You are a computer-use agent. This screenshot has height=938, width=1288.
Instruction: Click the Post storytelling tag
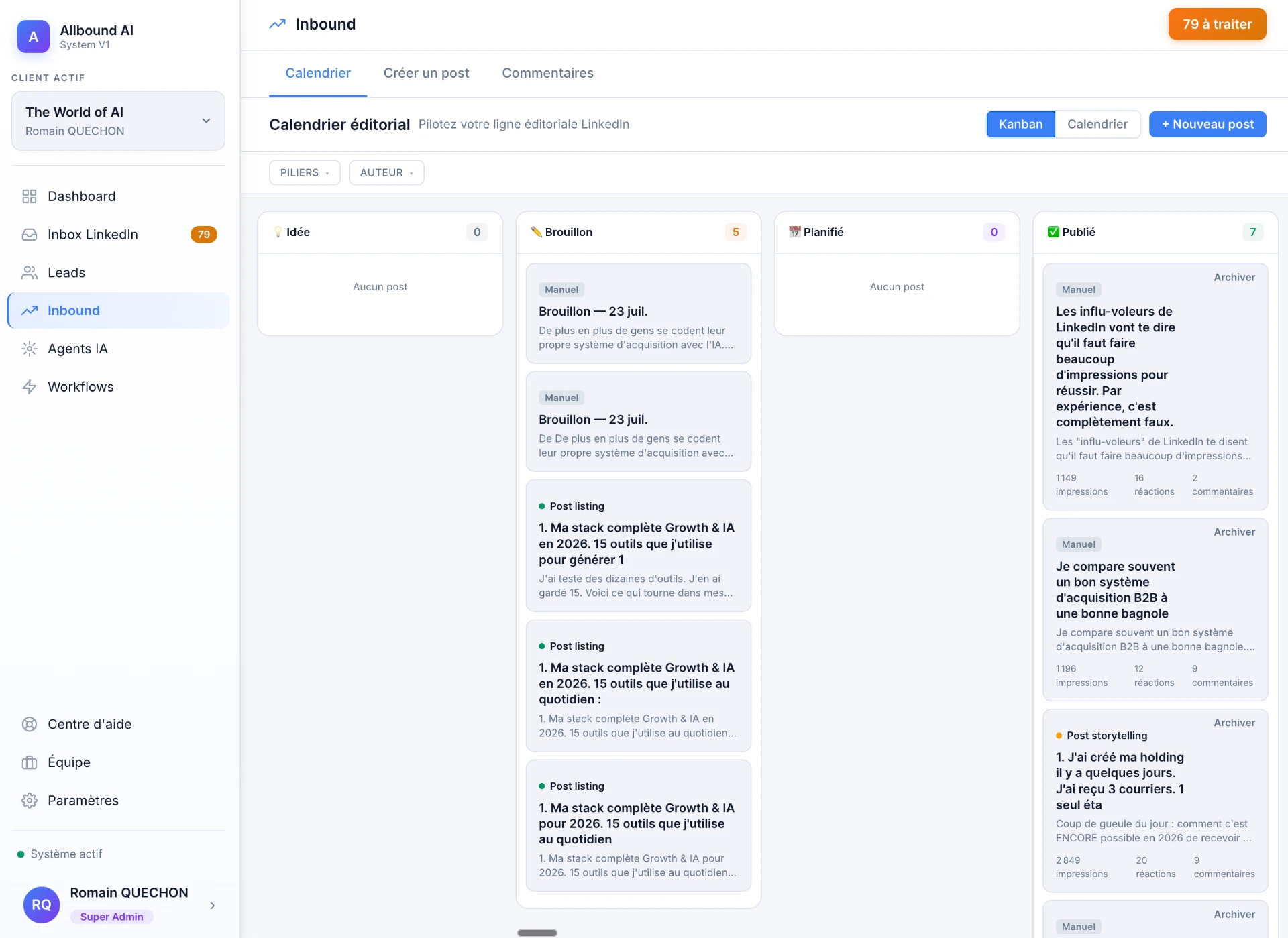pyautogui.click(x=1102, y=736)
